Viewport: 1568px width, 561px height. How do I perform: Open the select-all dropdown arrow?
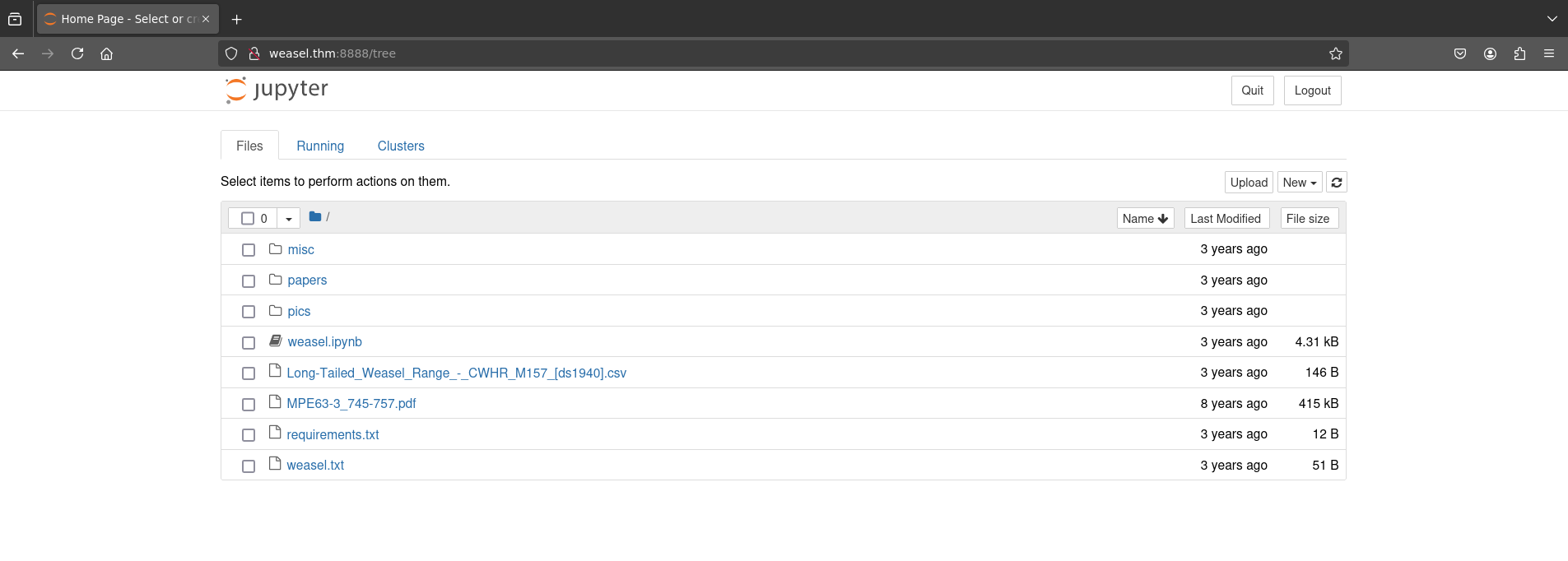pos(288,219)
